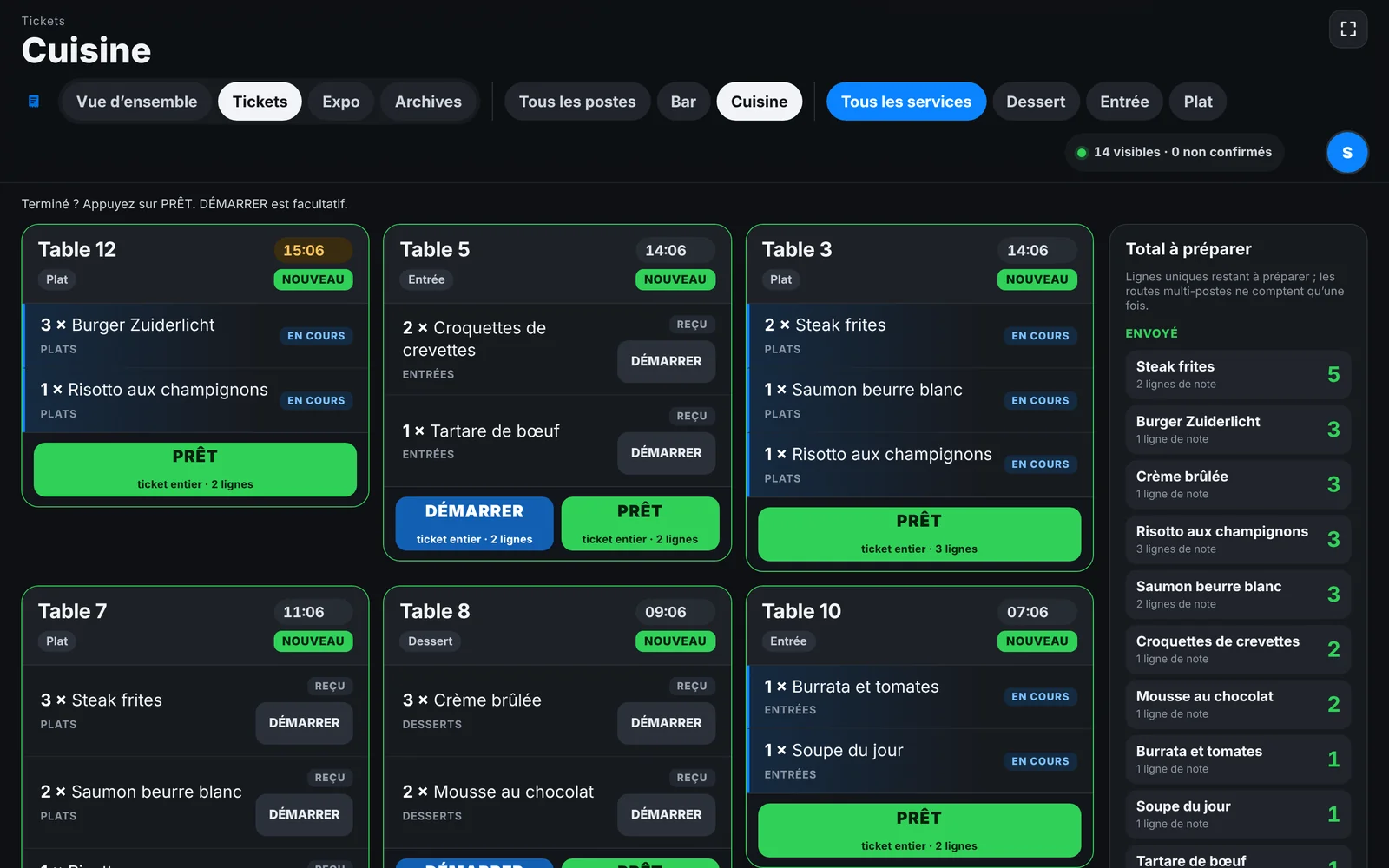Mark Table 10 whole ticket PRÊT

(919, 831)
